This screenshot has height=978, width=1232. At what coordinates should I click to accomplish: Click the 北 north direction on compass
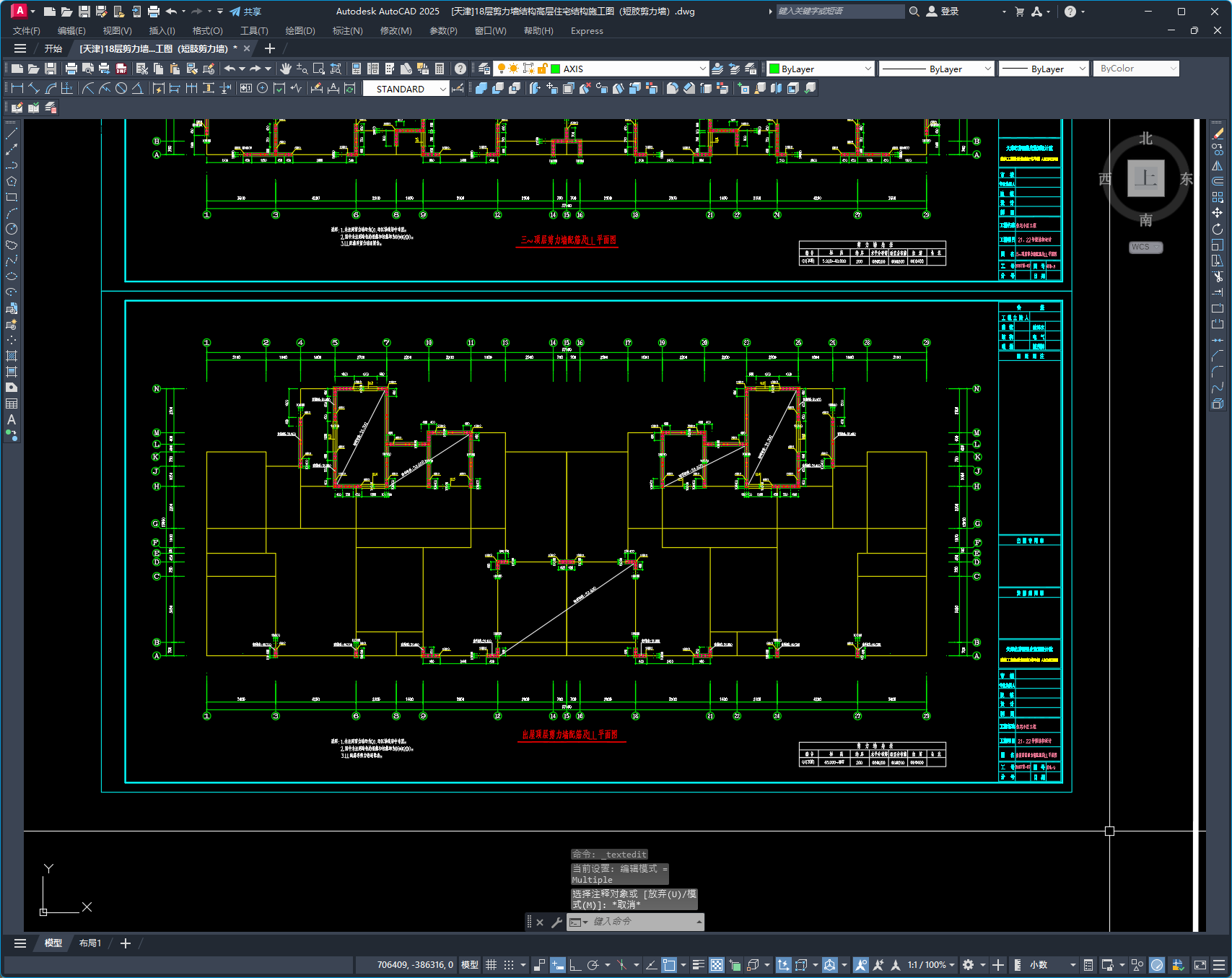(x=1146, y=139)
